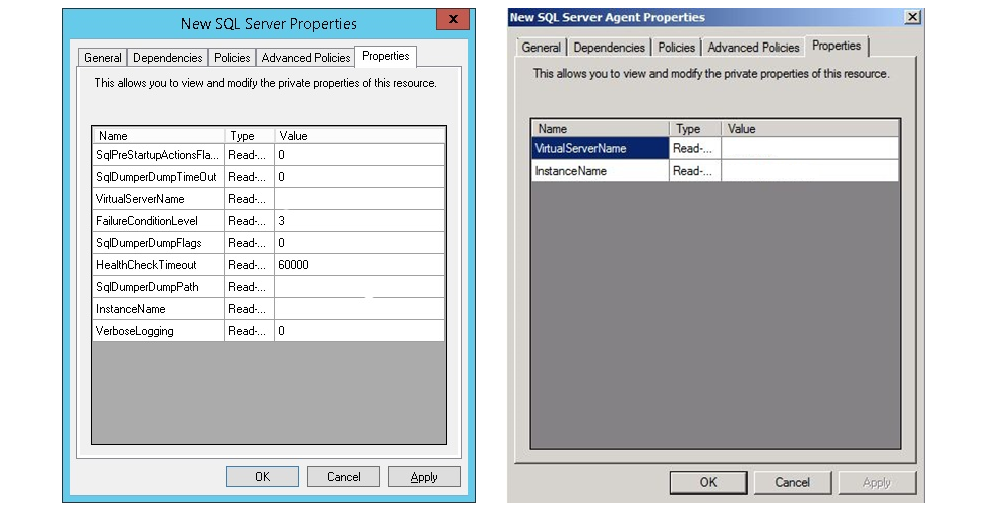
Task: Sort by Value column in Agent Properties
Action: click(810, 129)
